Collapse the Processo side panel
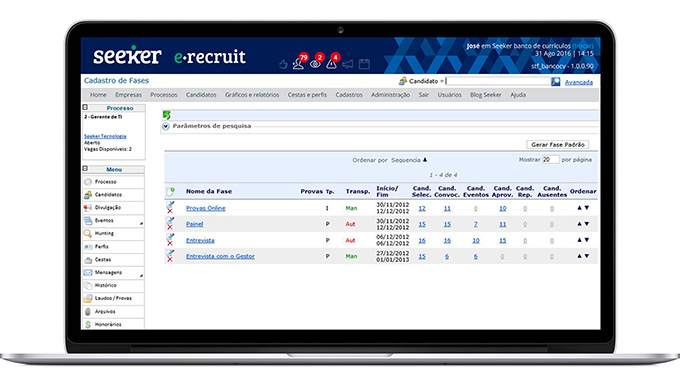 pyautogui.click(x=85, y=107)
